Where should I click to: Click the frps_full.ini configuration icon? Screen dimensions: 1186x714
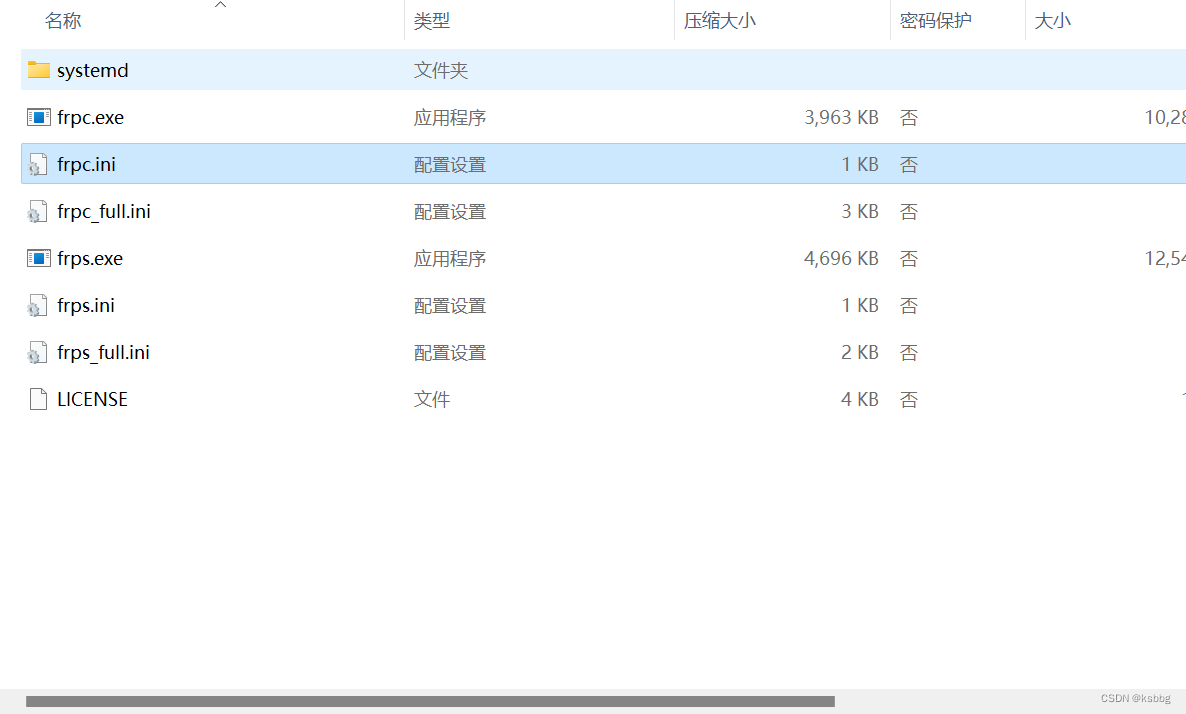[37, 352]
